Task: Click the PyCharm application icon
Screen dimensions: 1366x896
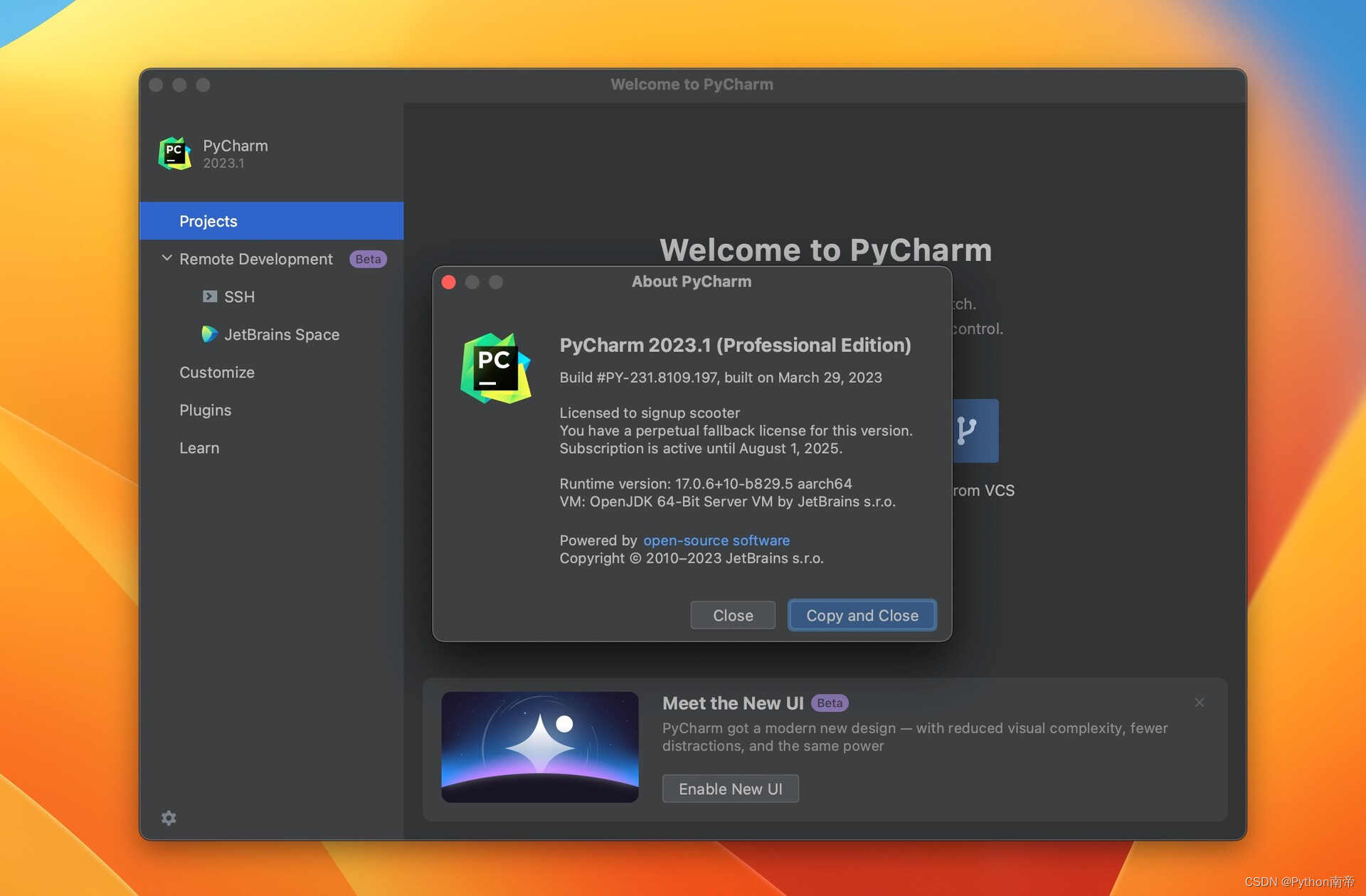Action: pos(175,152)
